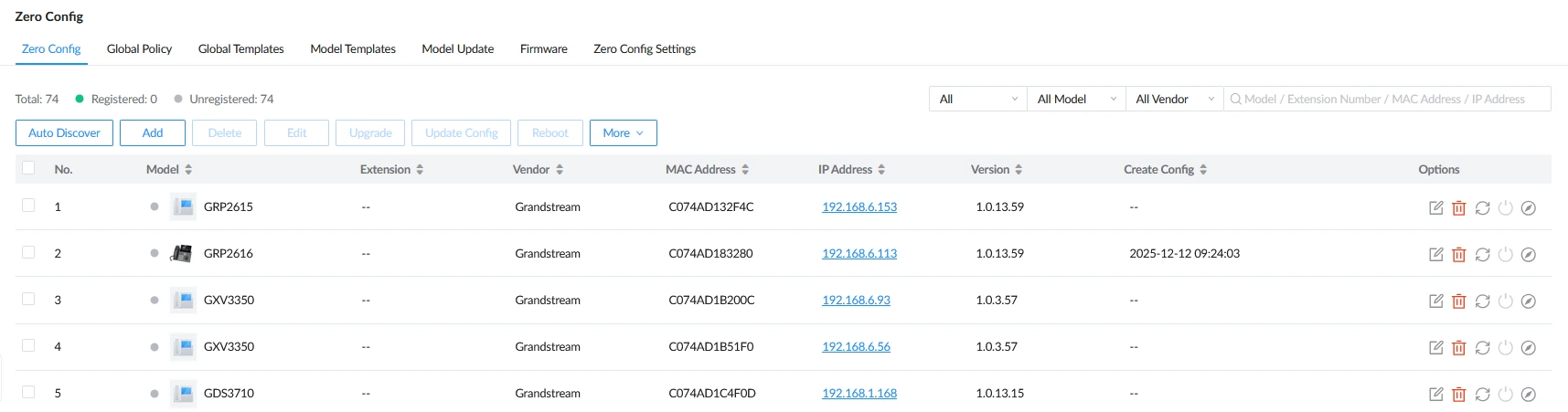Edit icon in row with IP 192.168.6.56
Viewport: 1568px width, 412px height.
point(1435,348)
